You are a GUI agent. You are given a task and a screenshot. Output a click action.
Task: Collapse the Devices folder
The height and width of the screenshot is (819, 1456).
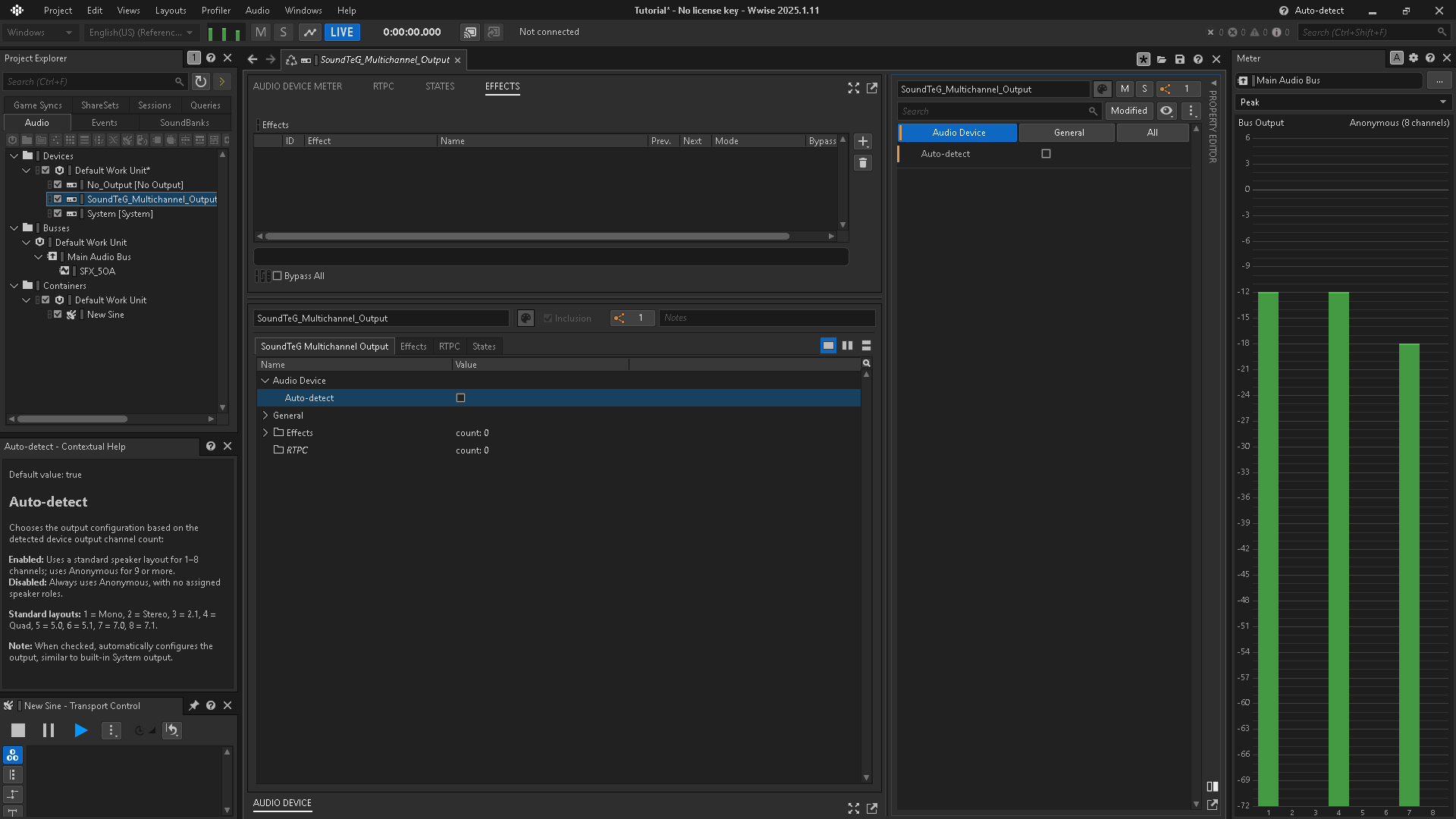pos(14,156)
